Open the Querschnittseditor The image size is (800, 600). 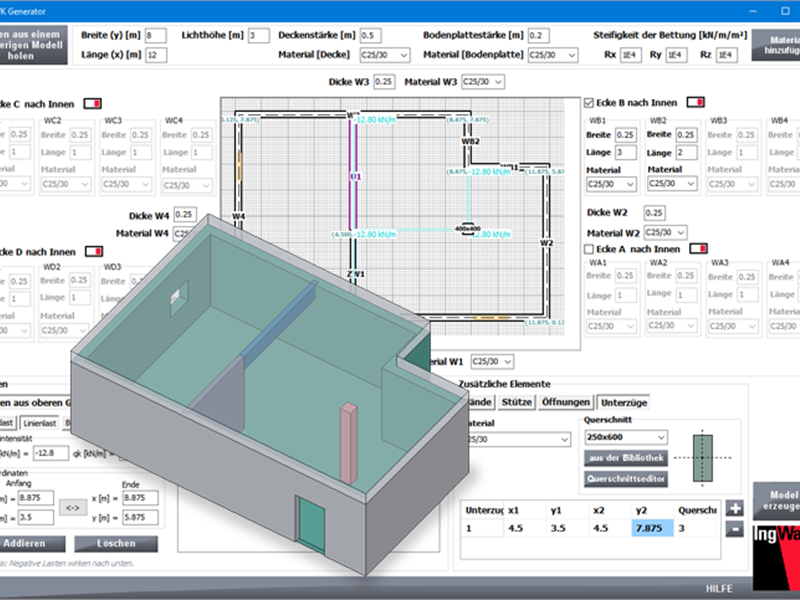tap(625, 479)
